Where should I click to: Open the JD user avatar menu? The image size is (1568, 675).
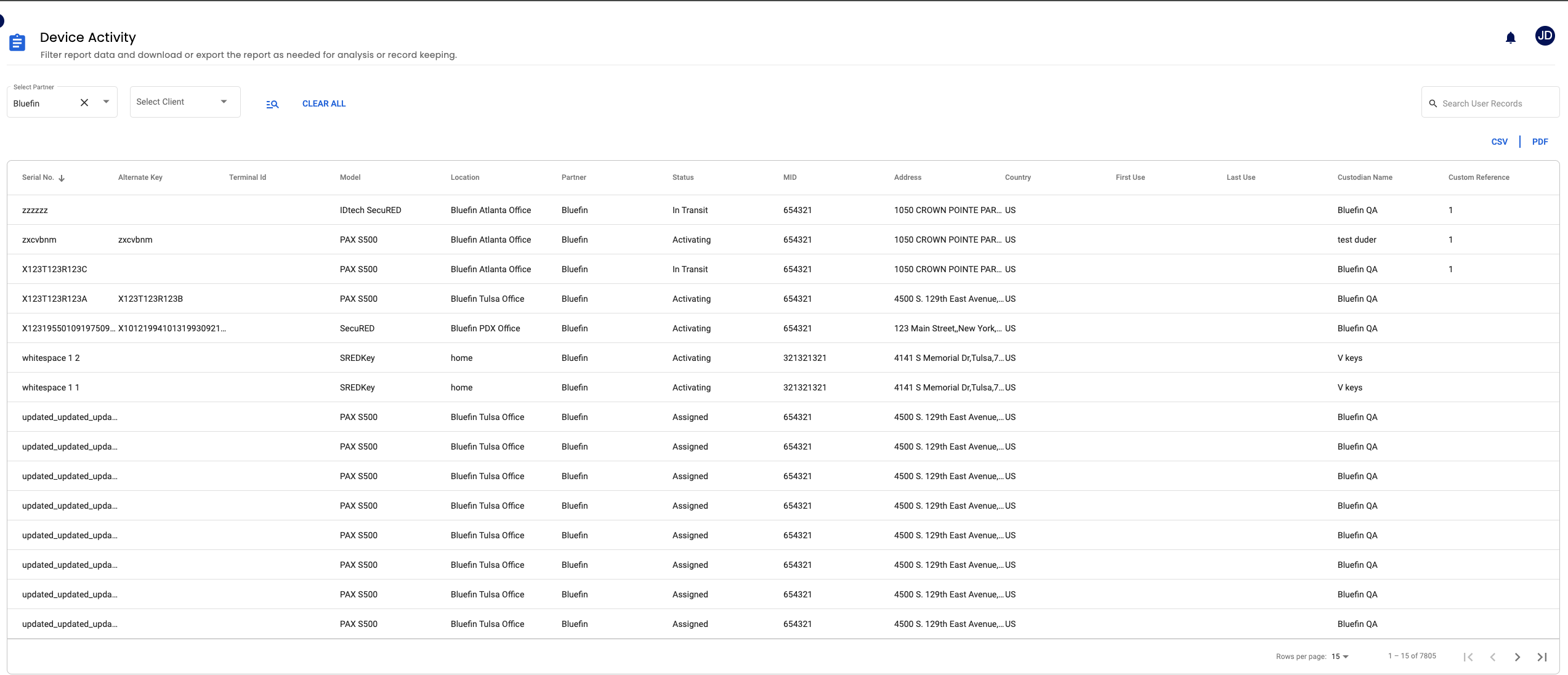1545,36
